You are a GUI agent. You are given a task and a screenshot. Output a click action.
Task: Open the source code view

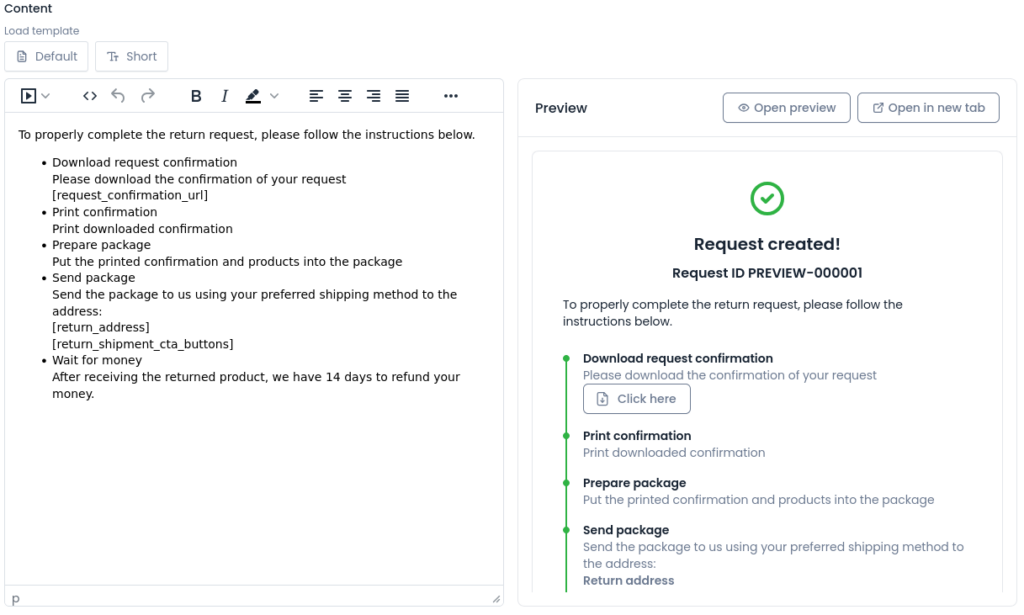[90, 96]
